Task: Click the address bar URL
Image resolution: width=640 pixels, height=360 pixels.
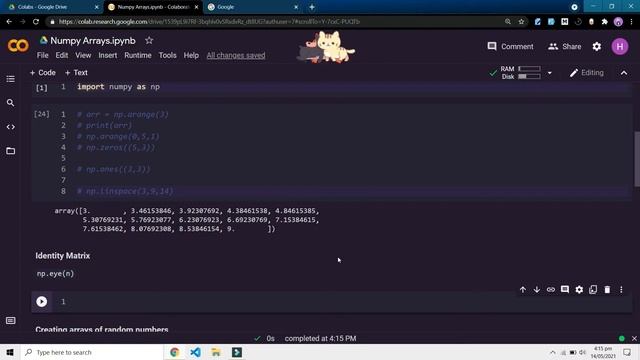Action: 209,22
